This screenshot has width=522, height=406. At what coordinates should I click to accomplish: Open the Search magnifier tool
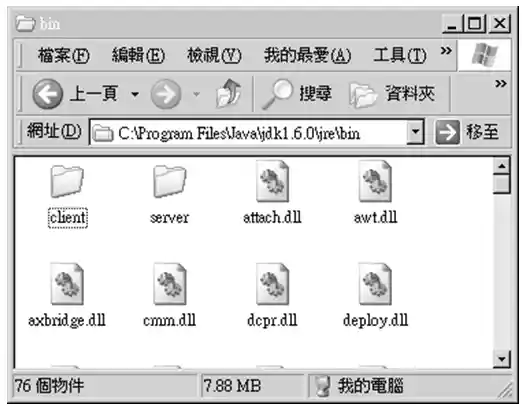(277, 94)
